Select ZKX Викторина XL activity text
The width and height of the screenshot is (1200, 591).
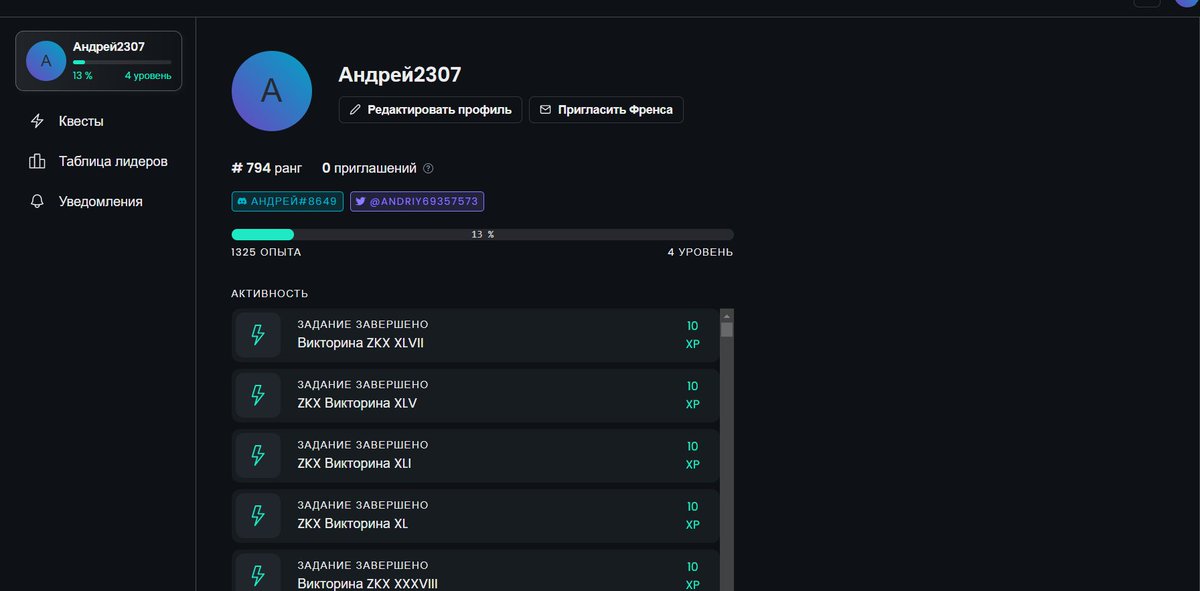pos(352,523)
